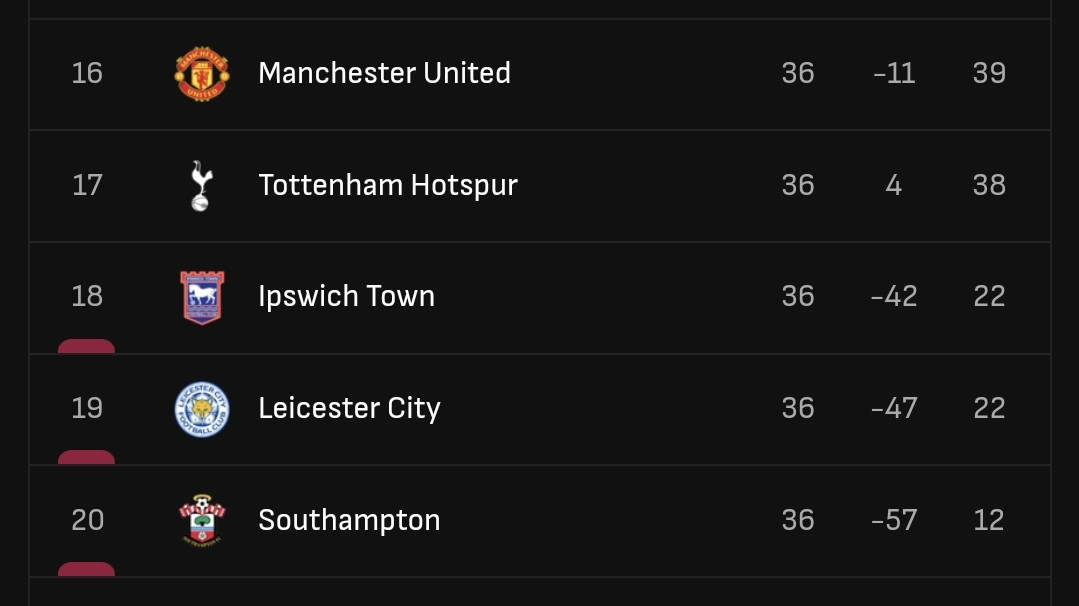
Task: Click the red relegation marker under position 18
Action: [86, 347]
